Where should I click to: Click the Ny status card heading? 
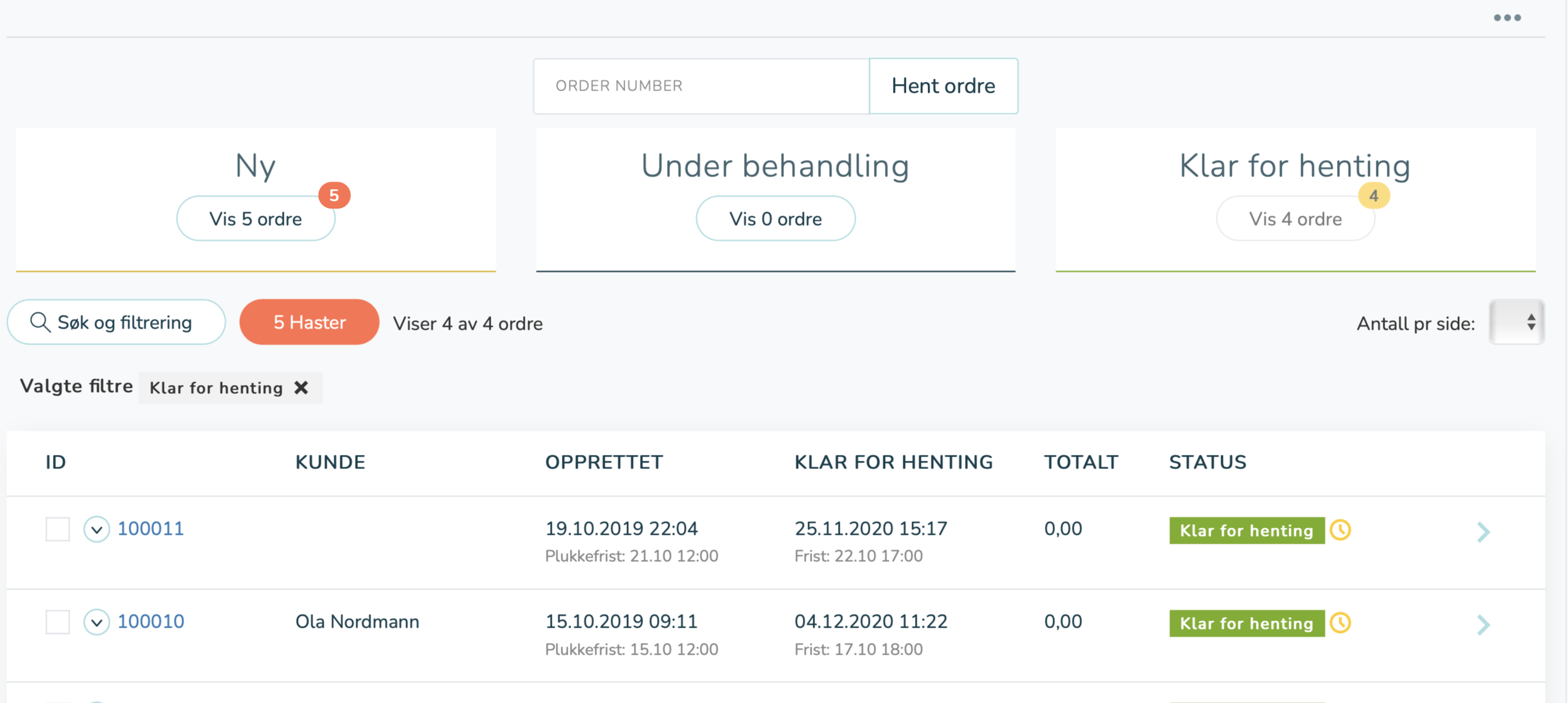pos(256,166)
